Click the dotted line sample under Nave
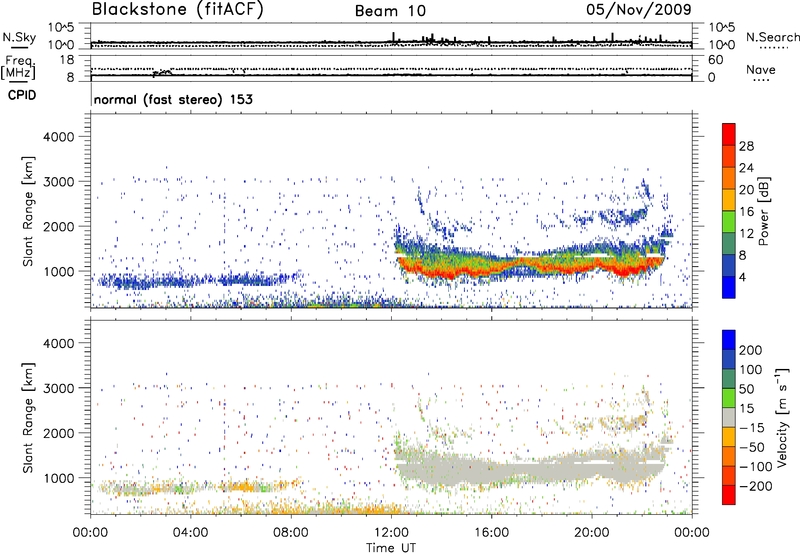This screenshot has height=554, width=800. (x=761, y=80)
